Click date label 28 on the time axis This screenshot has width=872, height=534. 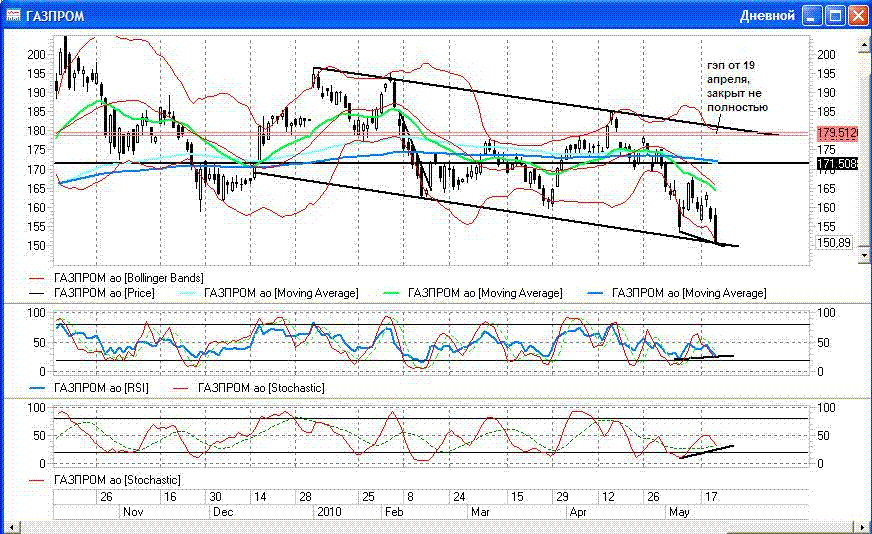[x=305, y=497]
